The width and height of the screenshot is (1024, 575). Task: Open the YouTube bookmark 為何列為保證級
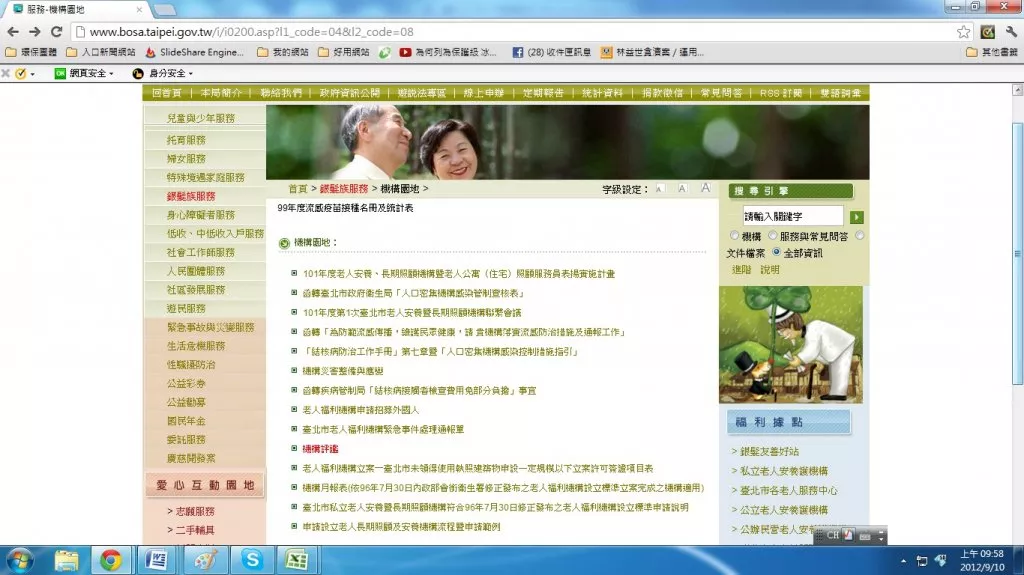coord(448,52)
